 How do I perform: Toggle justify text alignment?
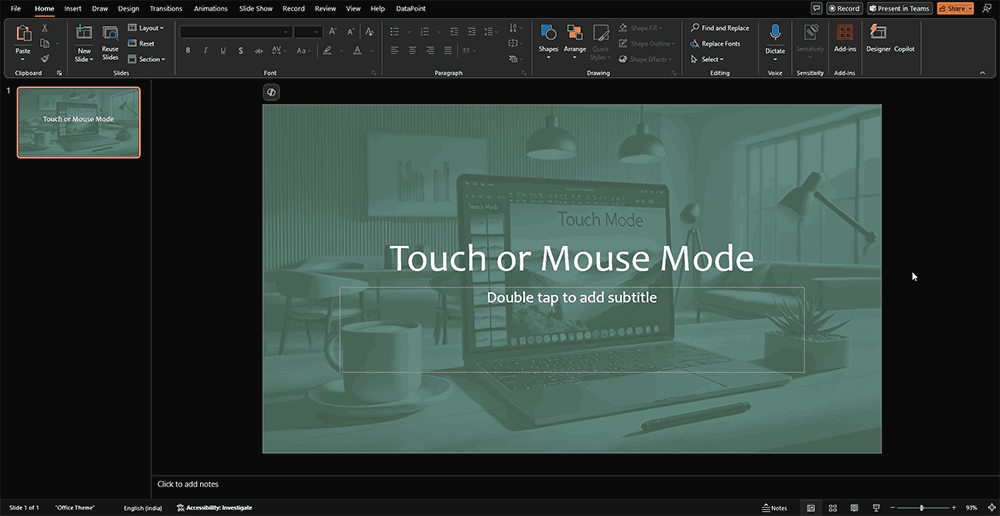448,50
